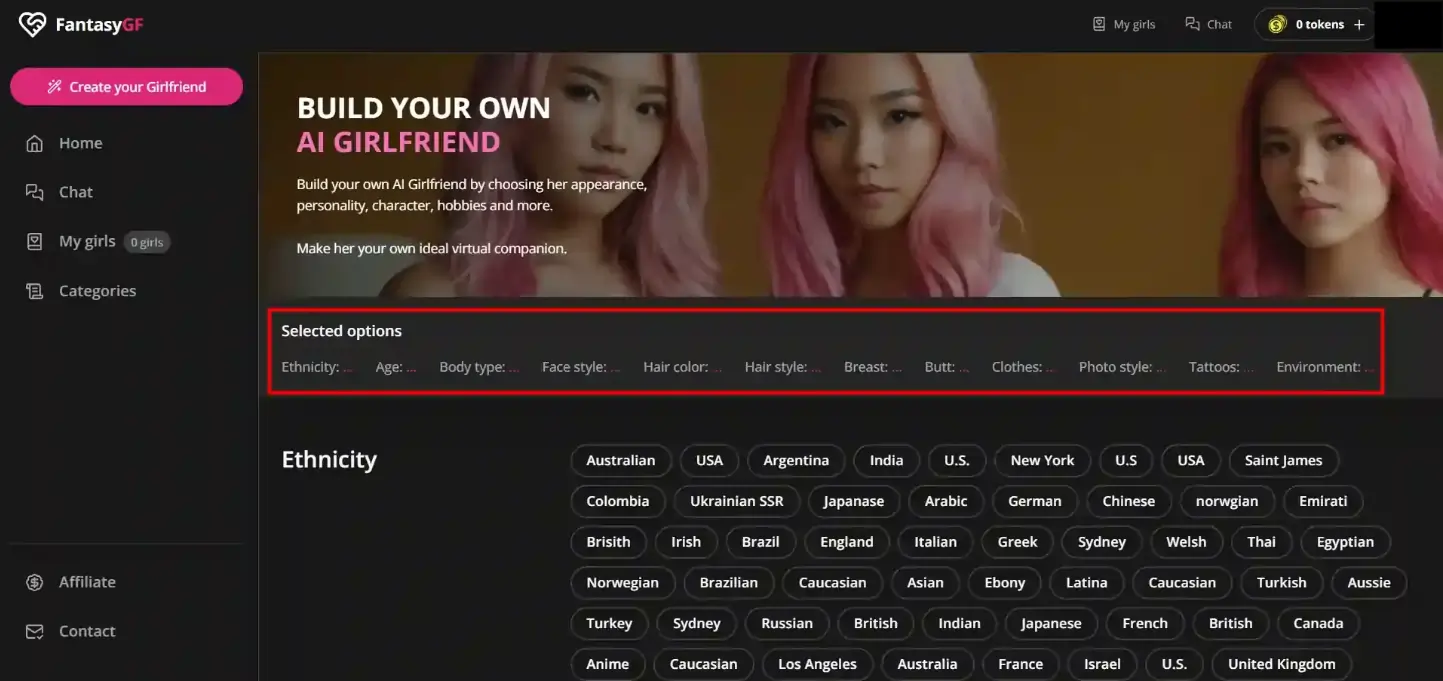The height and width of the screenshot is (681, 1443).
Task: Open Chat from the sidebar
Action: (x=73, y=191)
